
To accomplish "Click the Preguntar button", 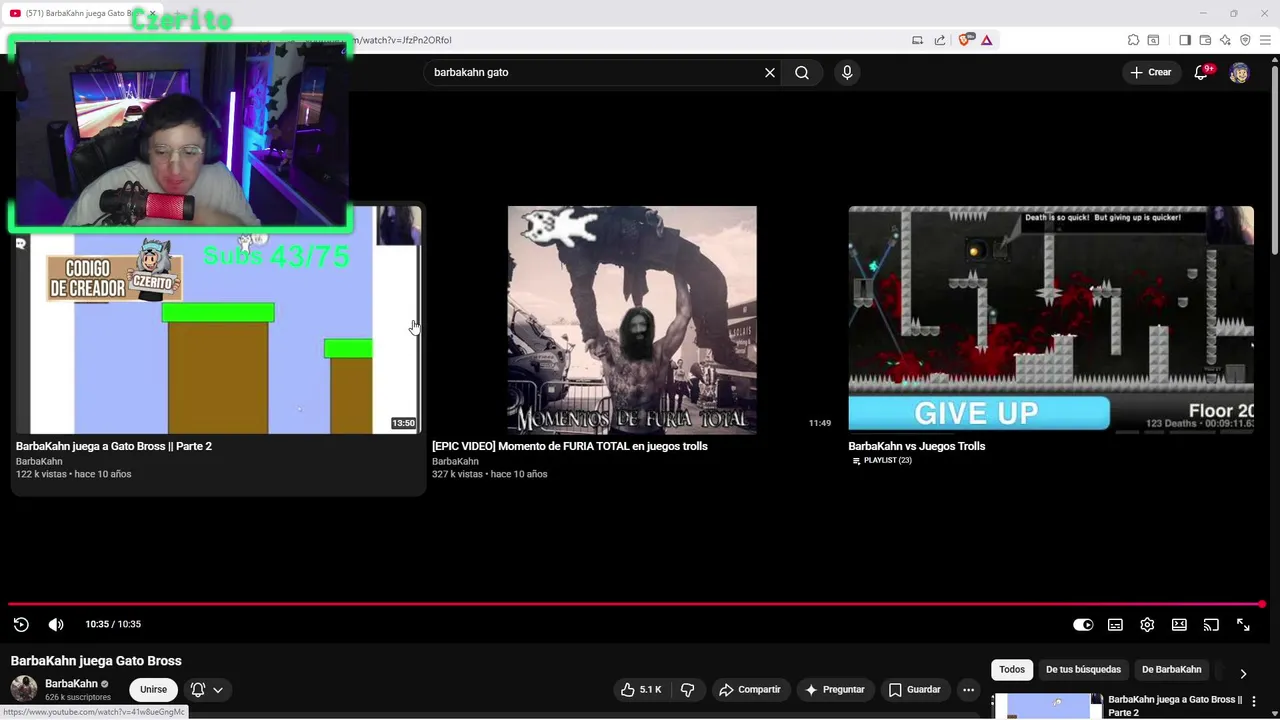I will (834, 689).
